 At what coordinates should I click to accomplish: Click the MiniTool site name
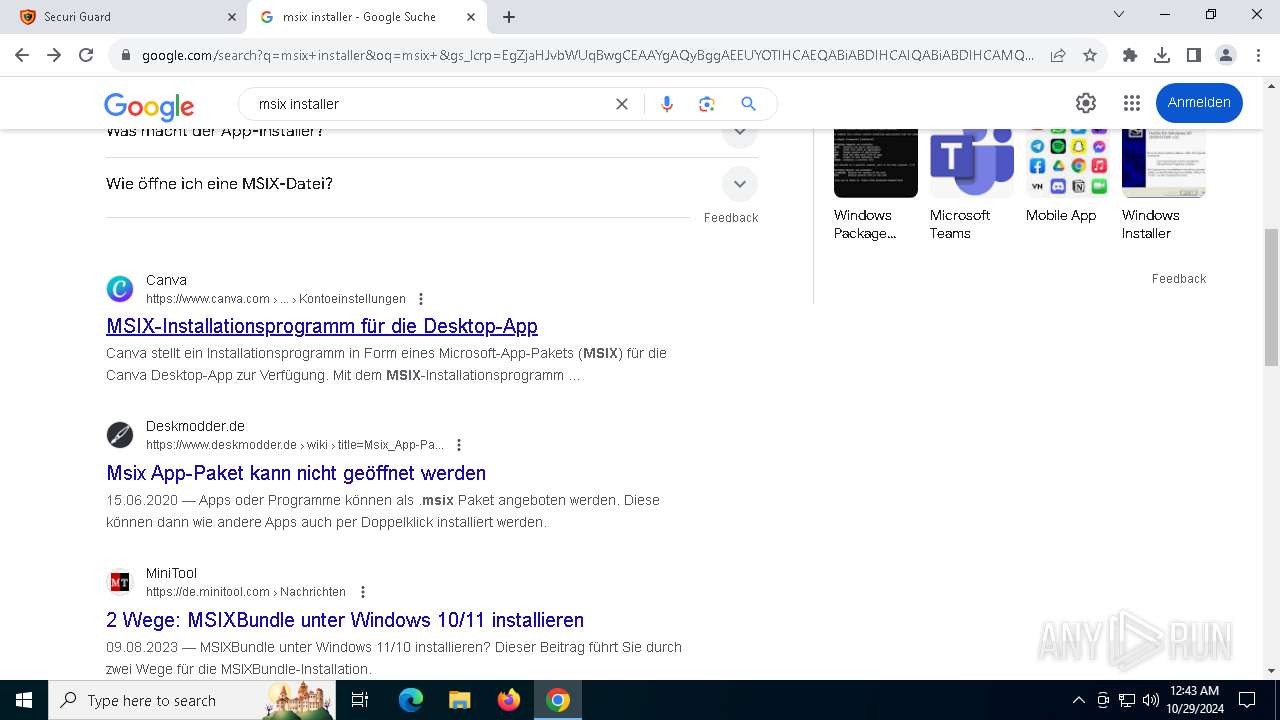[171, 573]
